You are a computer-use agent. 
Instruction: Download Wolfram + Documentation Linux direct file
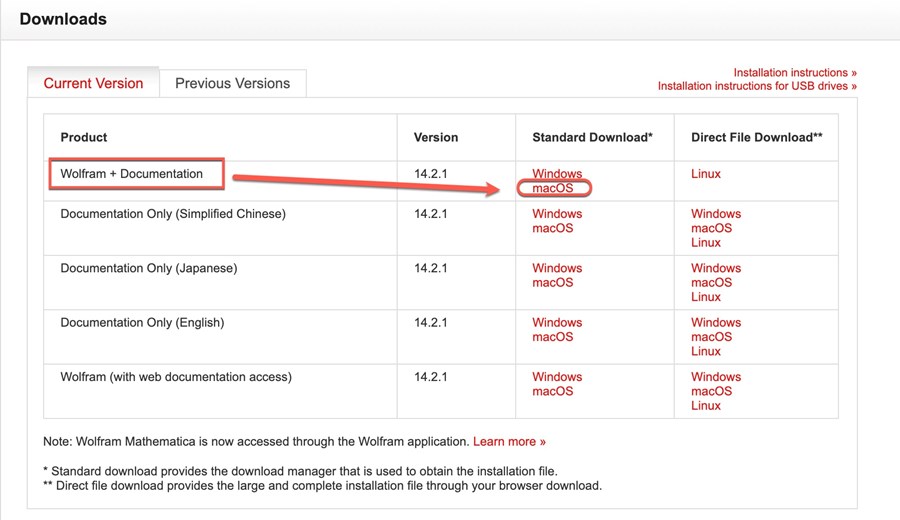[705, 173]
